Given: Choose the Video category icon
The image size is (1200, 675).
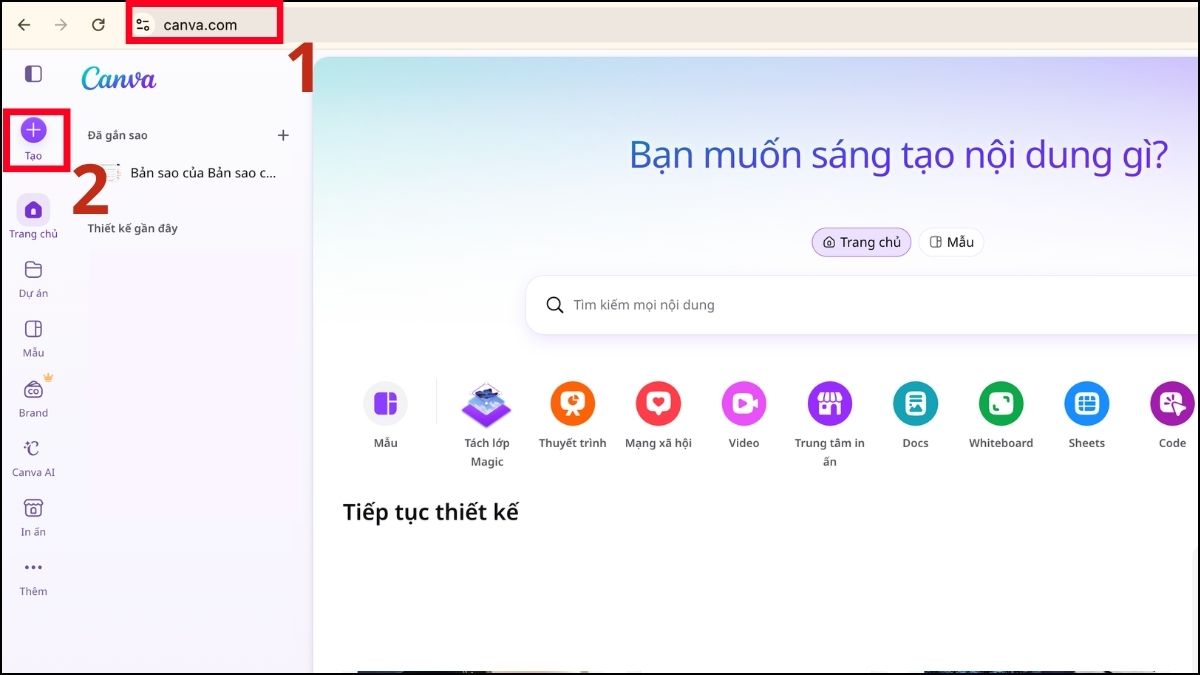Looking at the screenshot, I should pos(744,404).
